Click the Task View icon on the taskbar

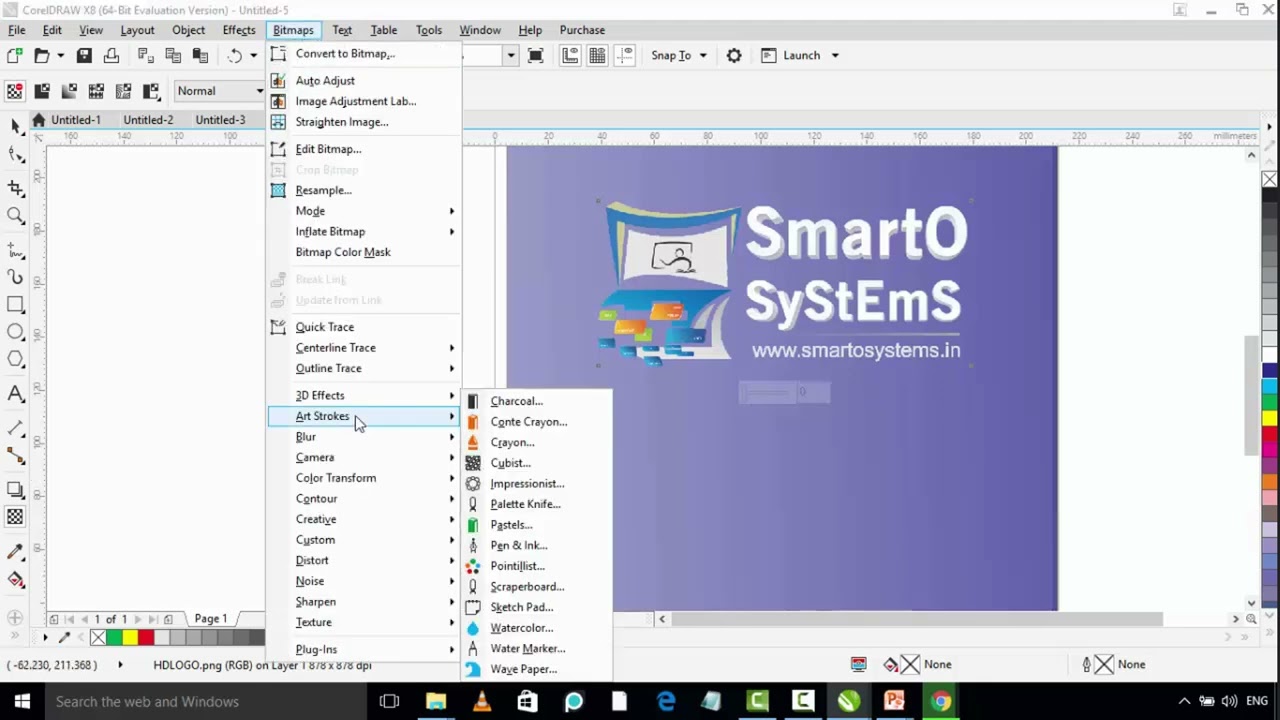click(389, 701)
